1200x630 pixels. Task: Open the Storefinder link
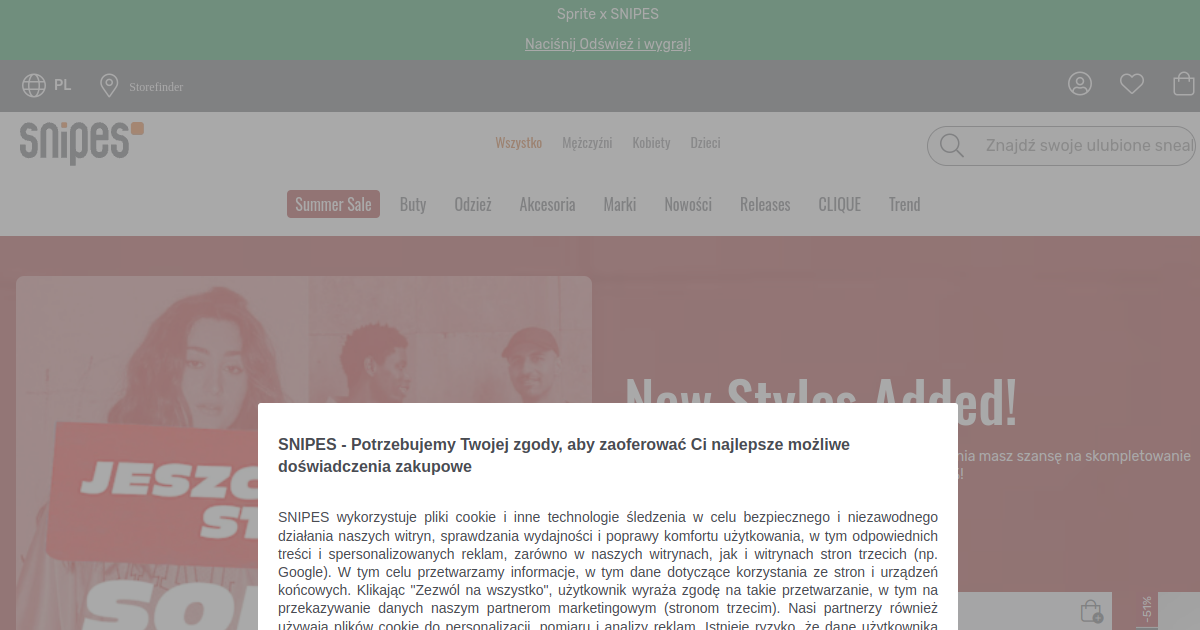[x=156, y=87]
